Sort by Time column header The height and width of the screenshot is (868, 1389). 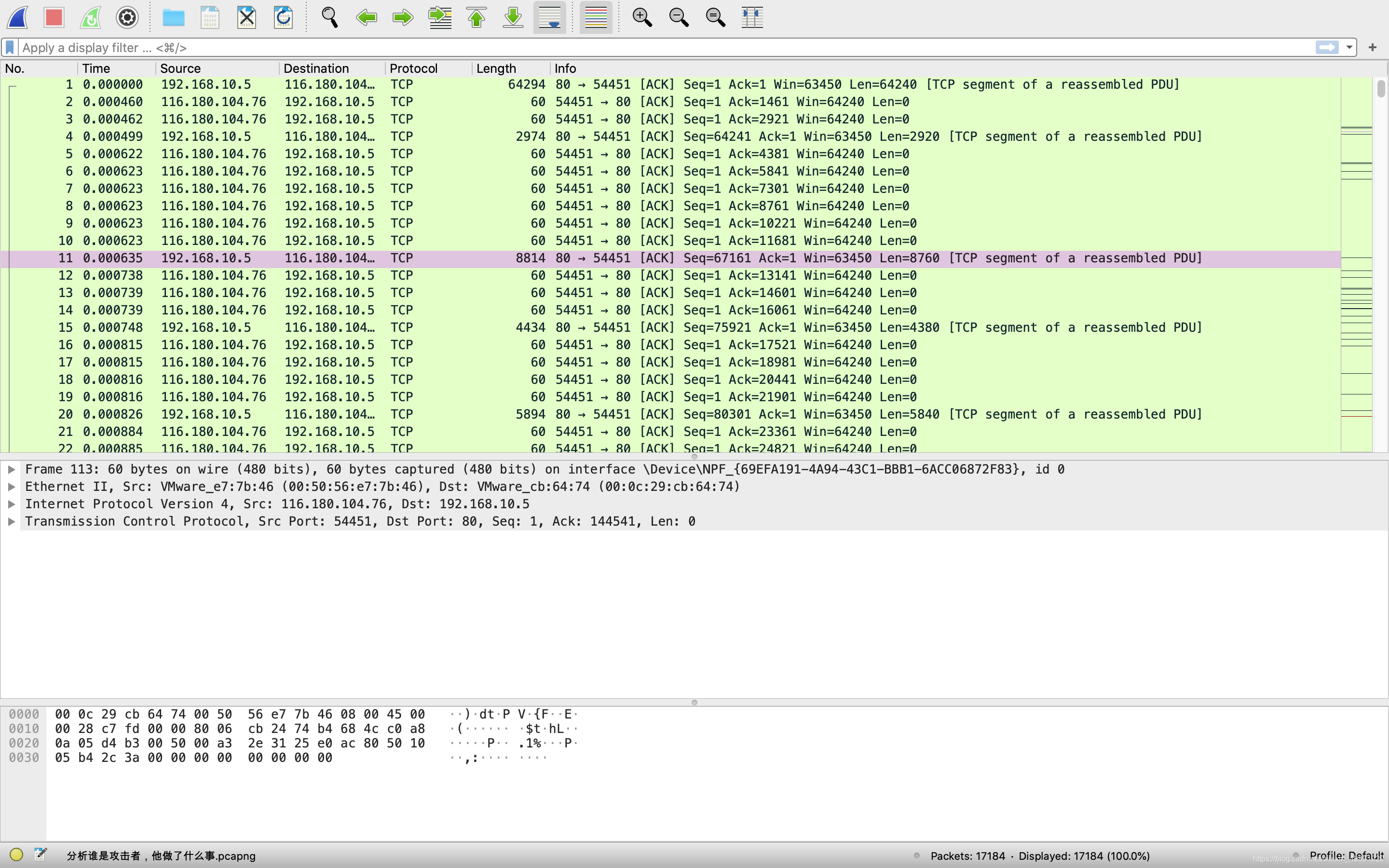point(117,68)
